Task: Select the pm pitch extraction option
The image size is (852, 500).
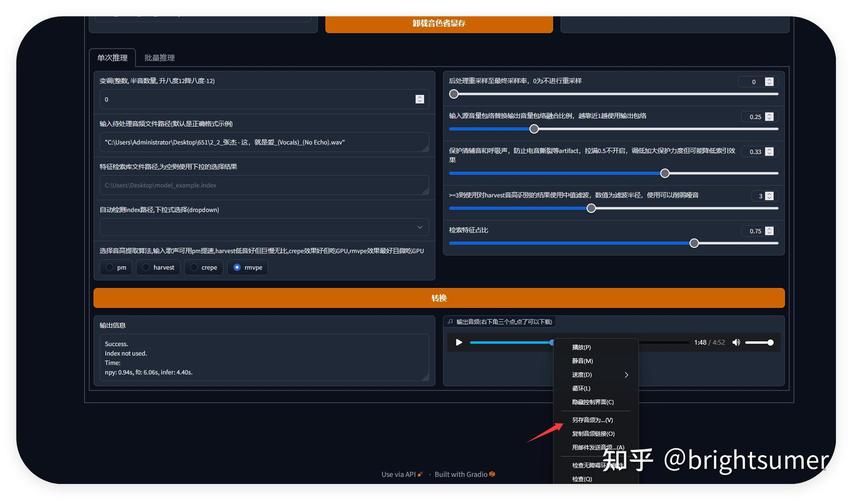Action: click(x=110, y=268)
